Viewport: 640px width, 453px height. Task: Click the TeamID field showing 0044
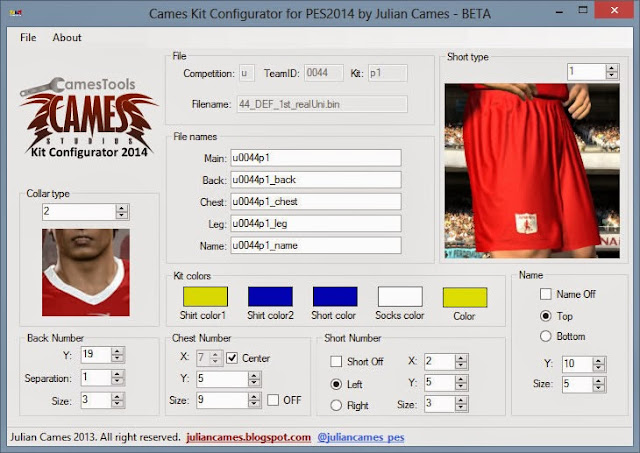coord(324,73)
